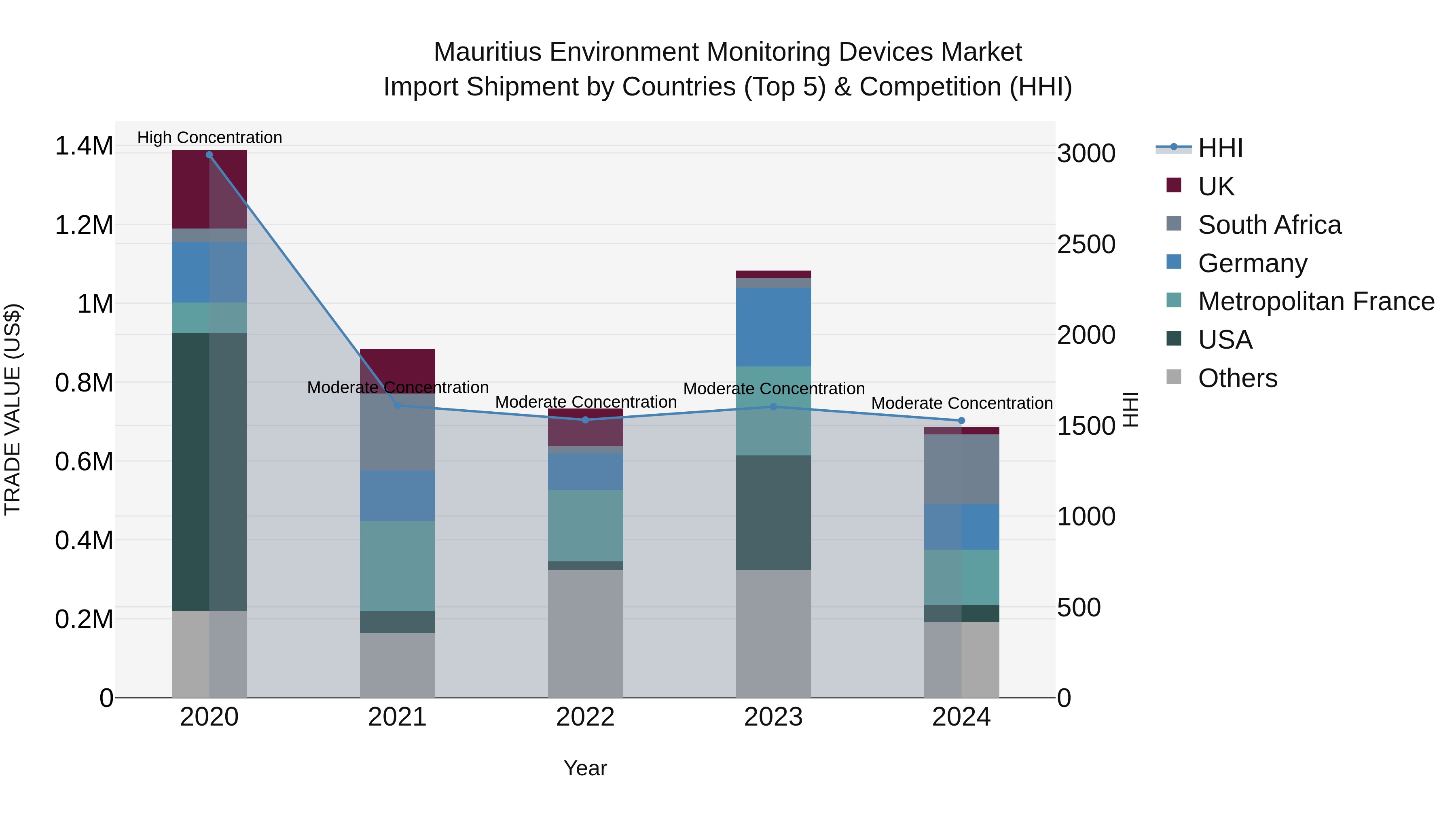Select the 2020 Others bar segment
The height and width of the screenshot is (819, 1456).
point(209,654)
